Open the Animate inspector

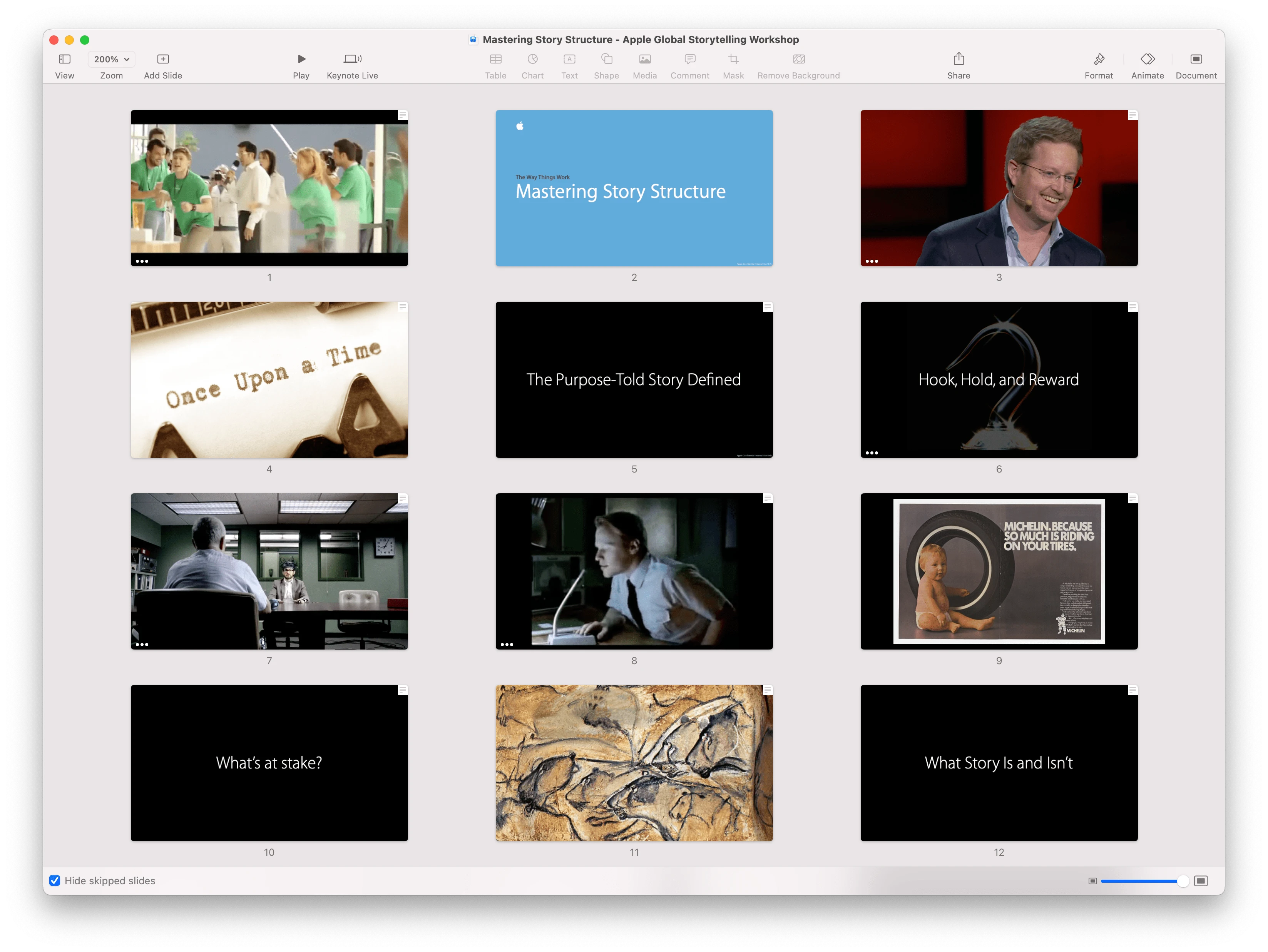point(1148,59)
